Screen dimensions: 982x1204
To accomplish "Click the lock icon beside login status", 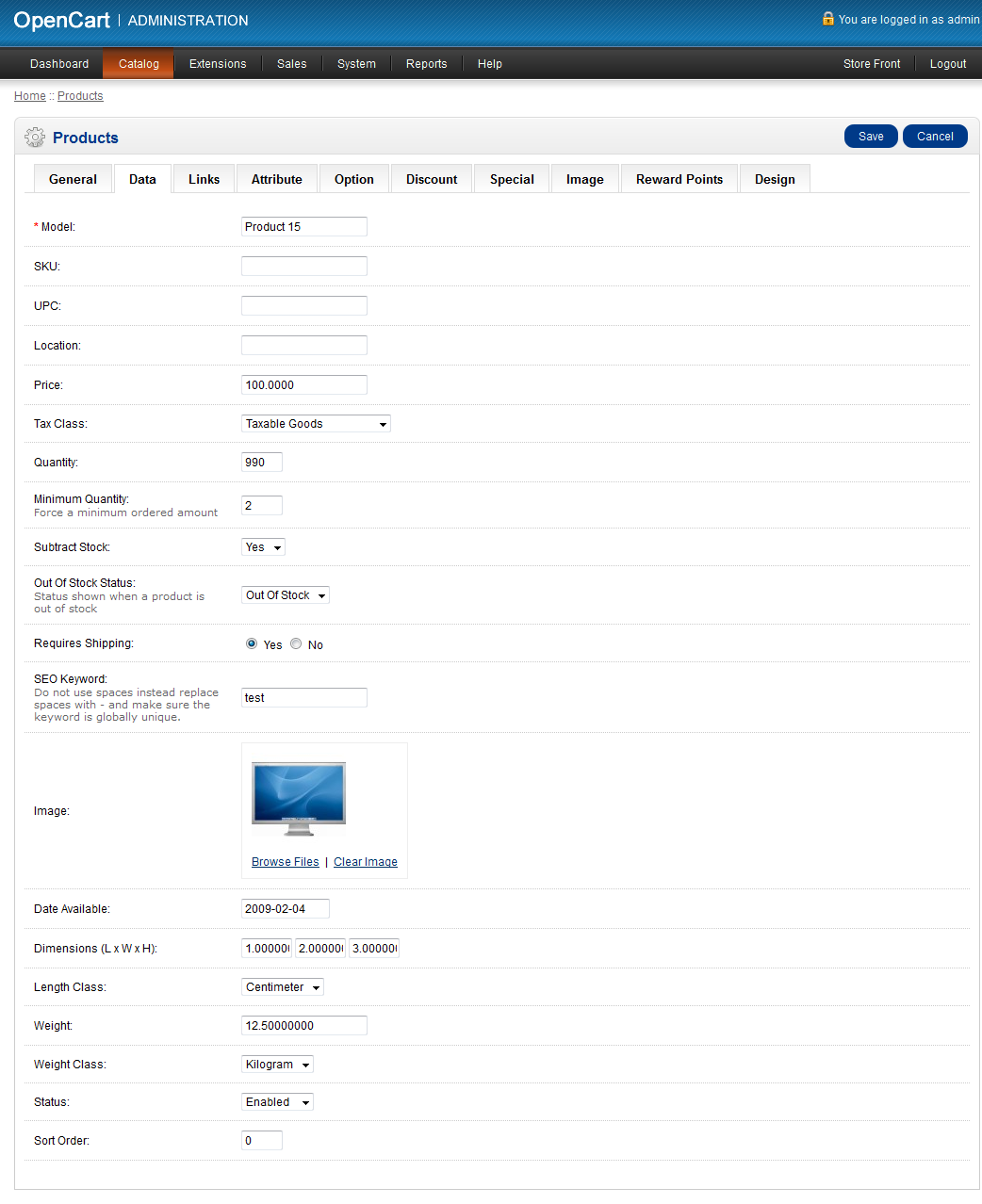I will click(x=827, y=19).
